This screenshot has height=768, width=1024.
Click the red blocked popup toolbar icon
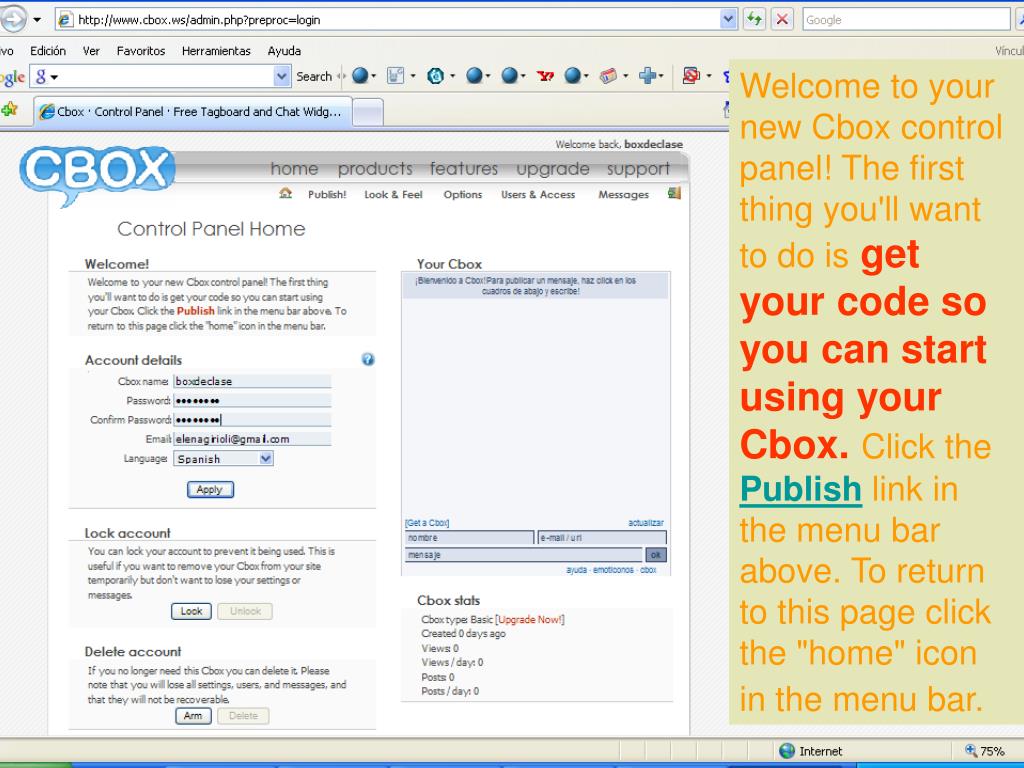coord(691,76)
